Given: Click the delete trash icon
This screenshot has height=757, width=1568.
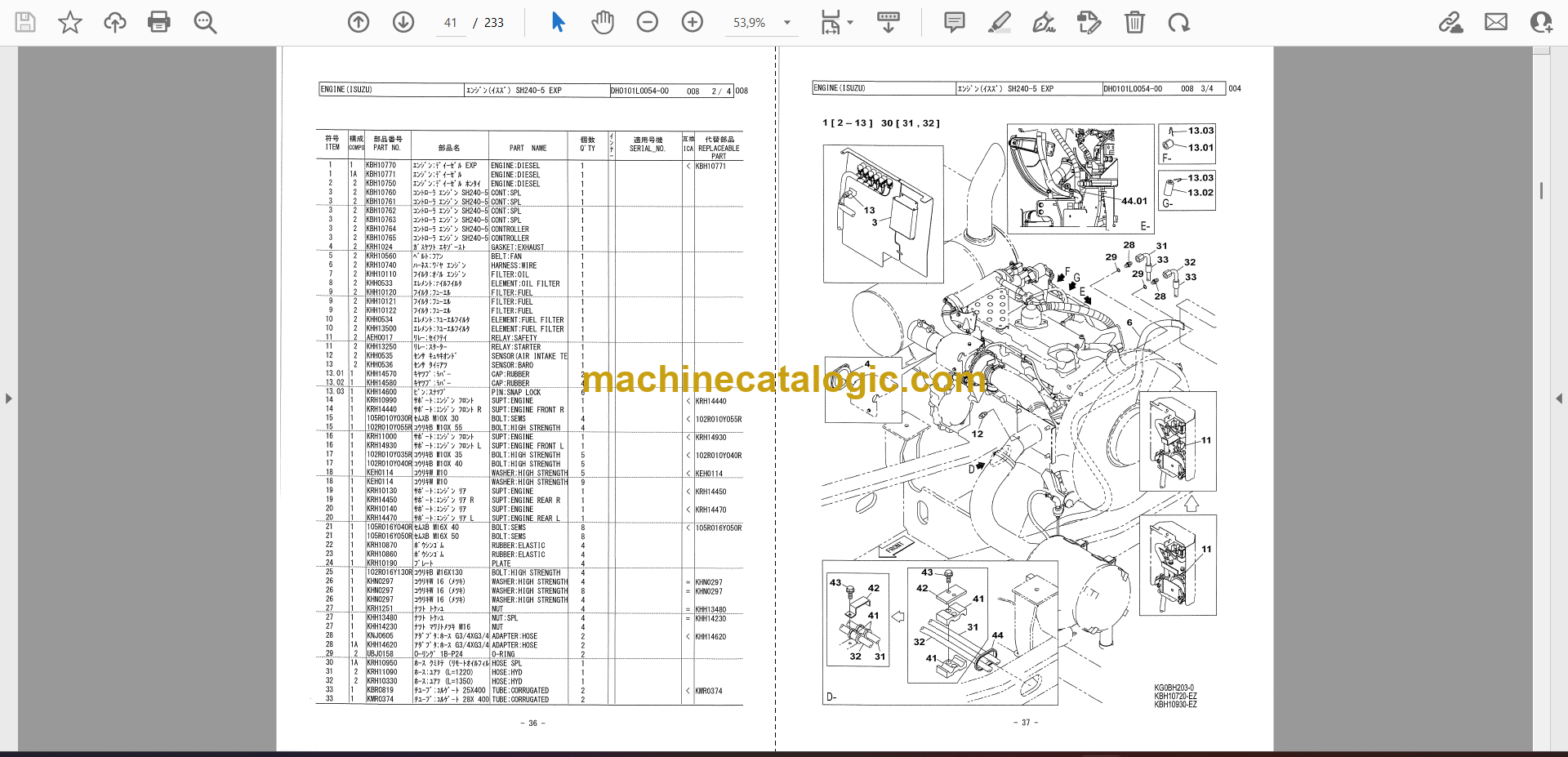Looking at the screenshot, I should [x=1134, y=22].
